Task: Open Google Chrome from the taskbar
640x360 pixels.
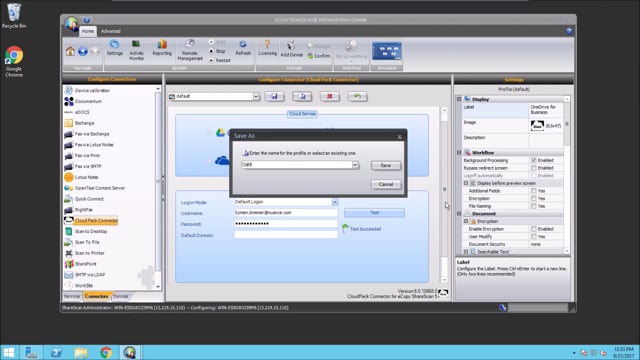Action: [x=106, y=352]
